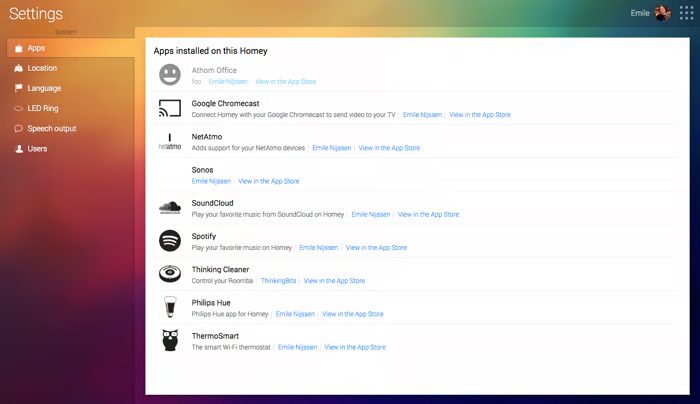Click the LED Ring oval icon
Image resolution: width=700 pixels, height=404 pixels.
(18, 108)
